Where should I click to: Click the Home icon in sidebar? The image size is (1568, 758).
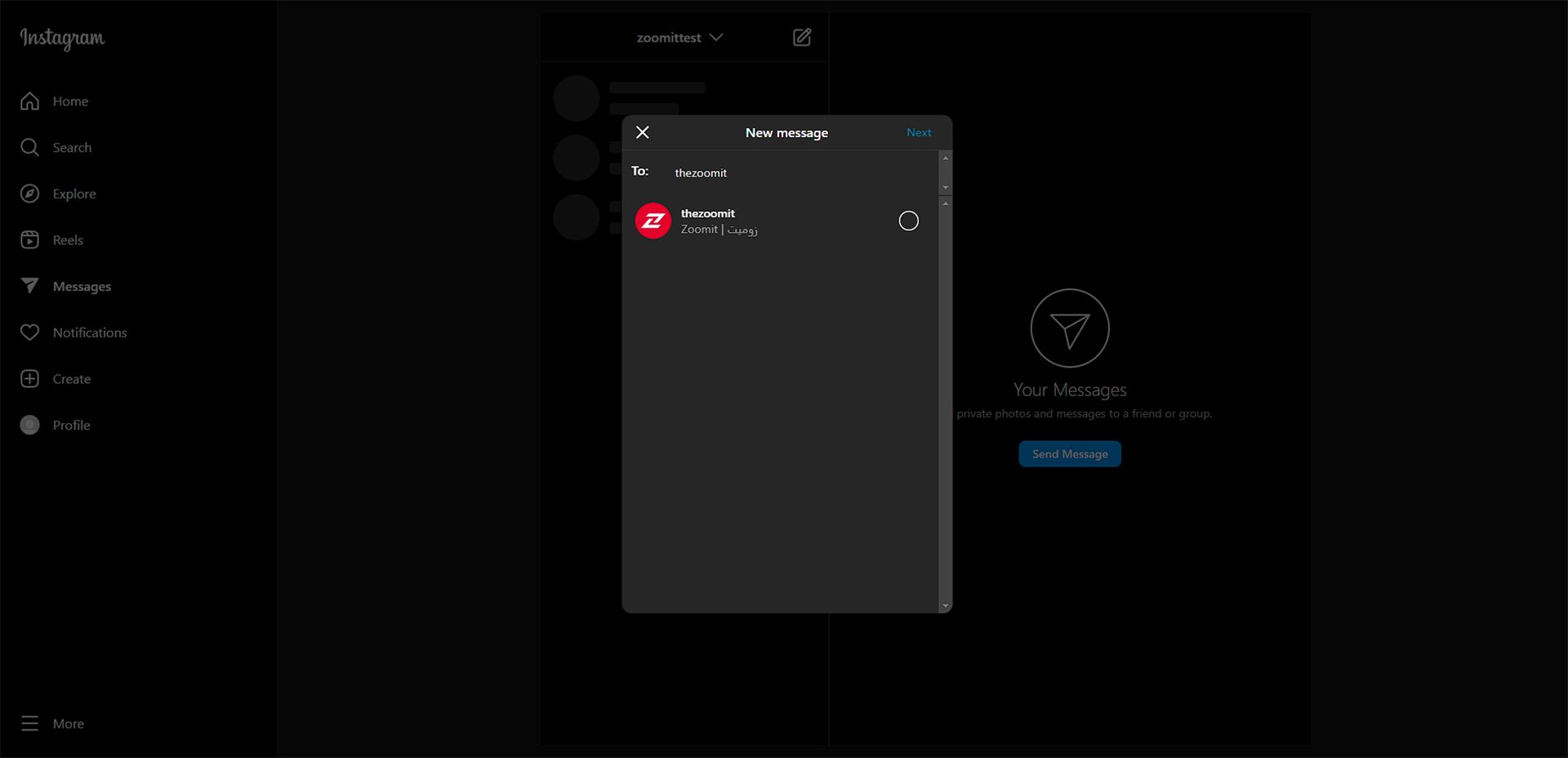point(29,101)
